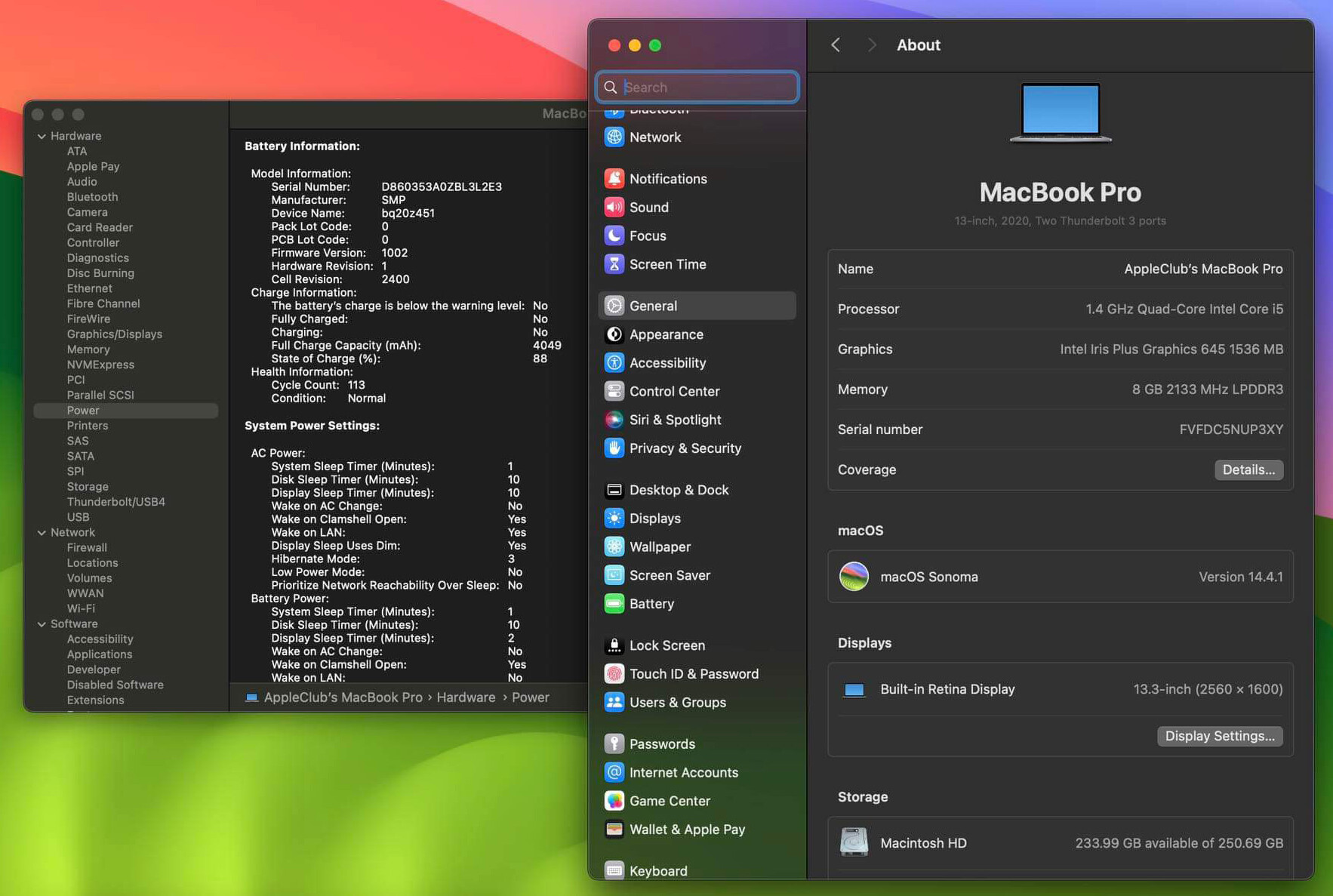Click the MacBook Pro laptop image
The width and height of the screenshot is (1333, 896).
click(1061, 113)
